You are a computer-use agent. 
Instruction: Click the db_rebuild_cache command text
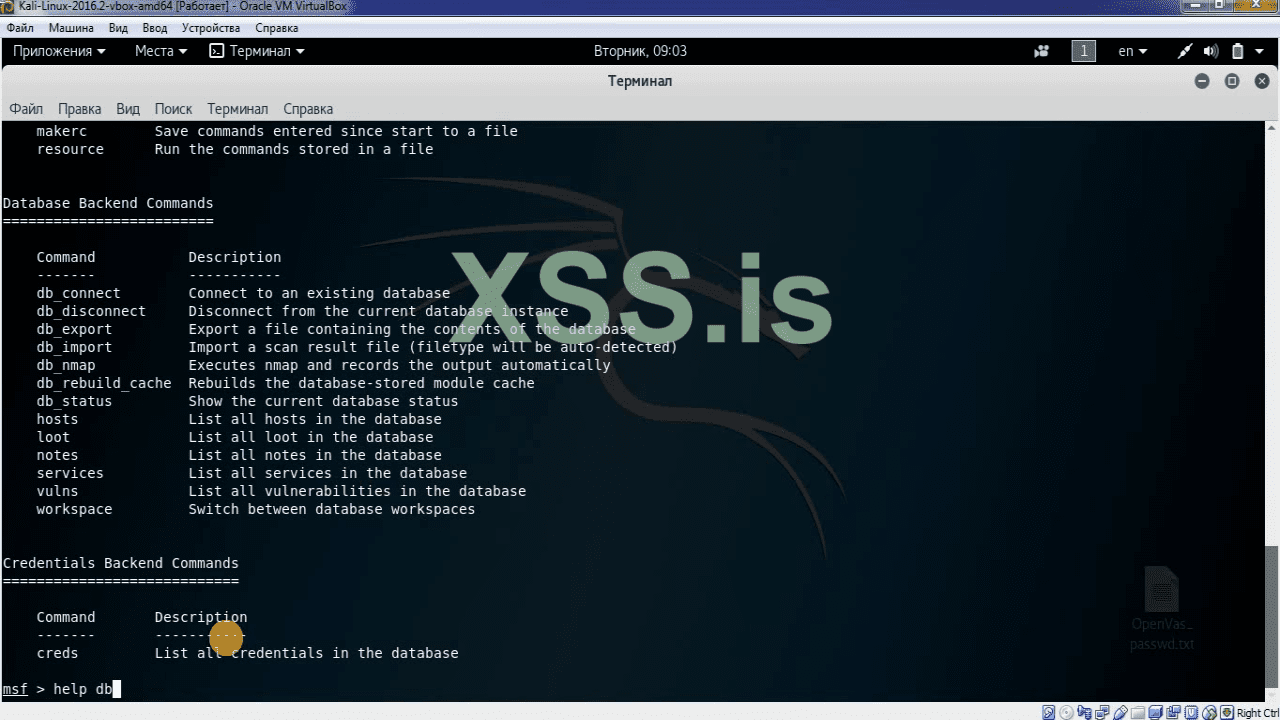[x=104, y=383]
